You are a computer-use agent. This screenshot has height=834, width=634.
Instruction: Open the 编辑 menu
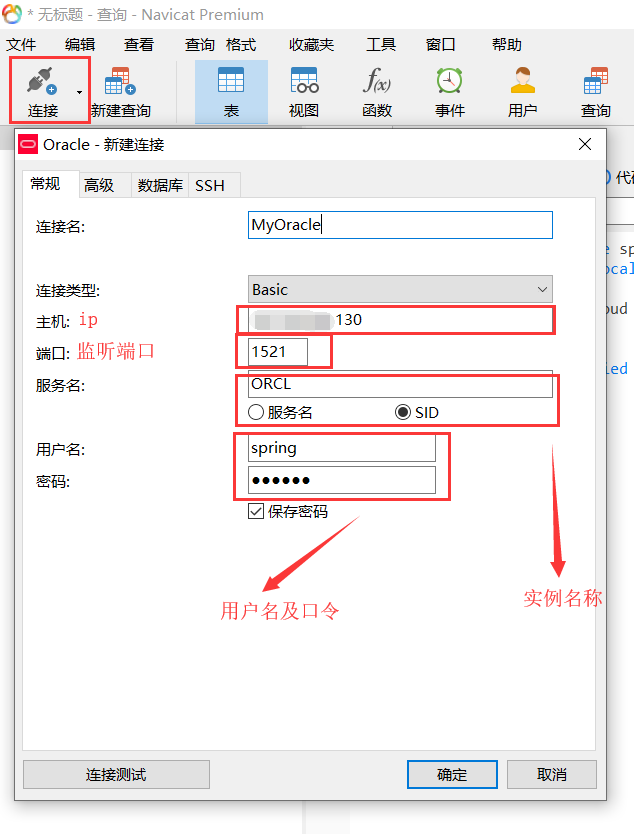point(80,45)
